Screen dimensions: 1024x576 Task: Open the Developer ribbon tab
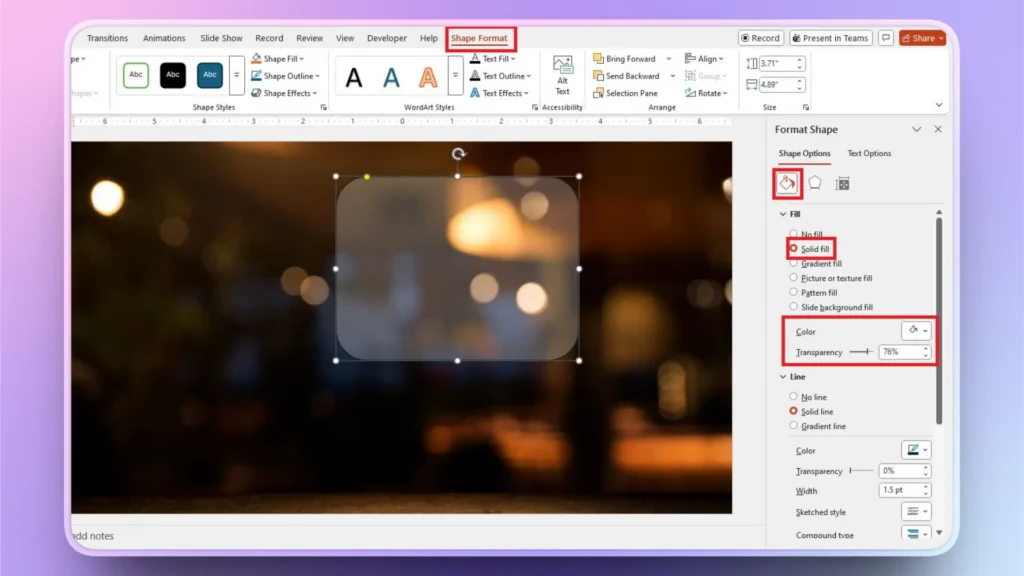pos(386,37)
